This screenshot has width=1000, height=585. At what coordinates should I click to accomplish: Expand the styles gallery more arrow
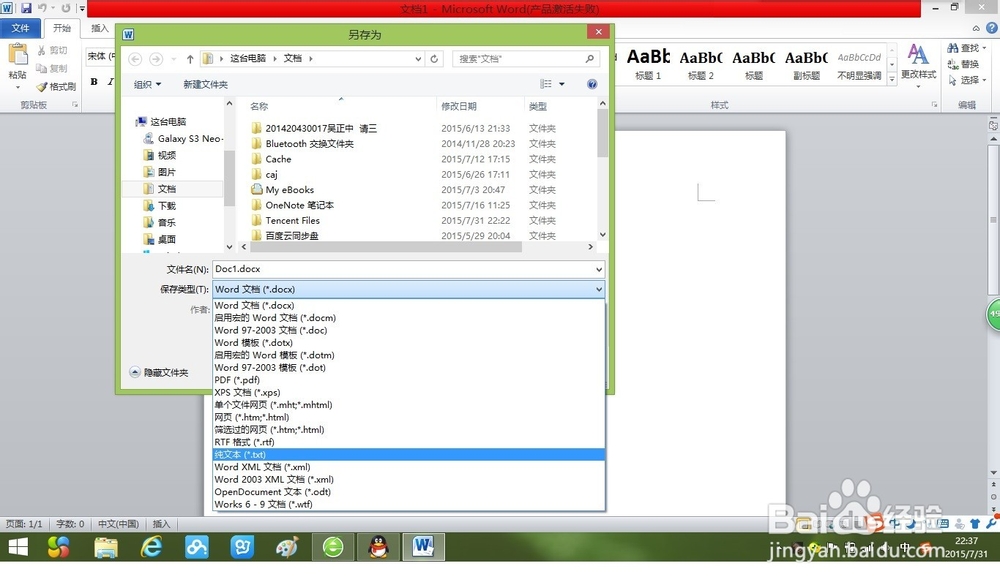[892, 78]
